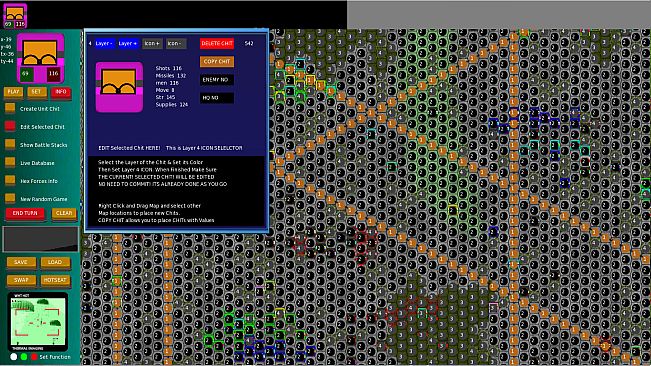
Task: Go to previous icon with Icon - button
Action: (176, 43)
